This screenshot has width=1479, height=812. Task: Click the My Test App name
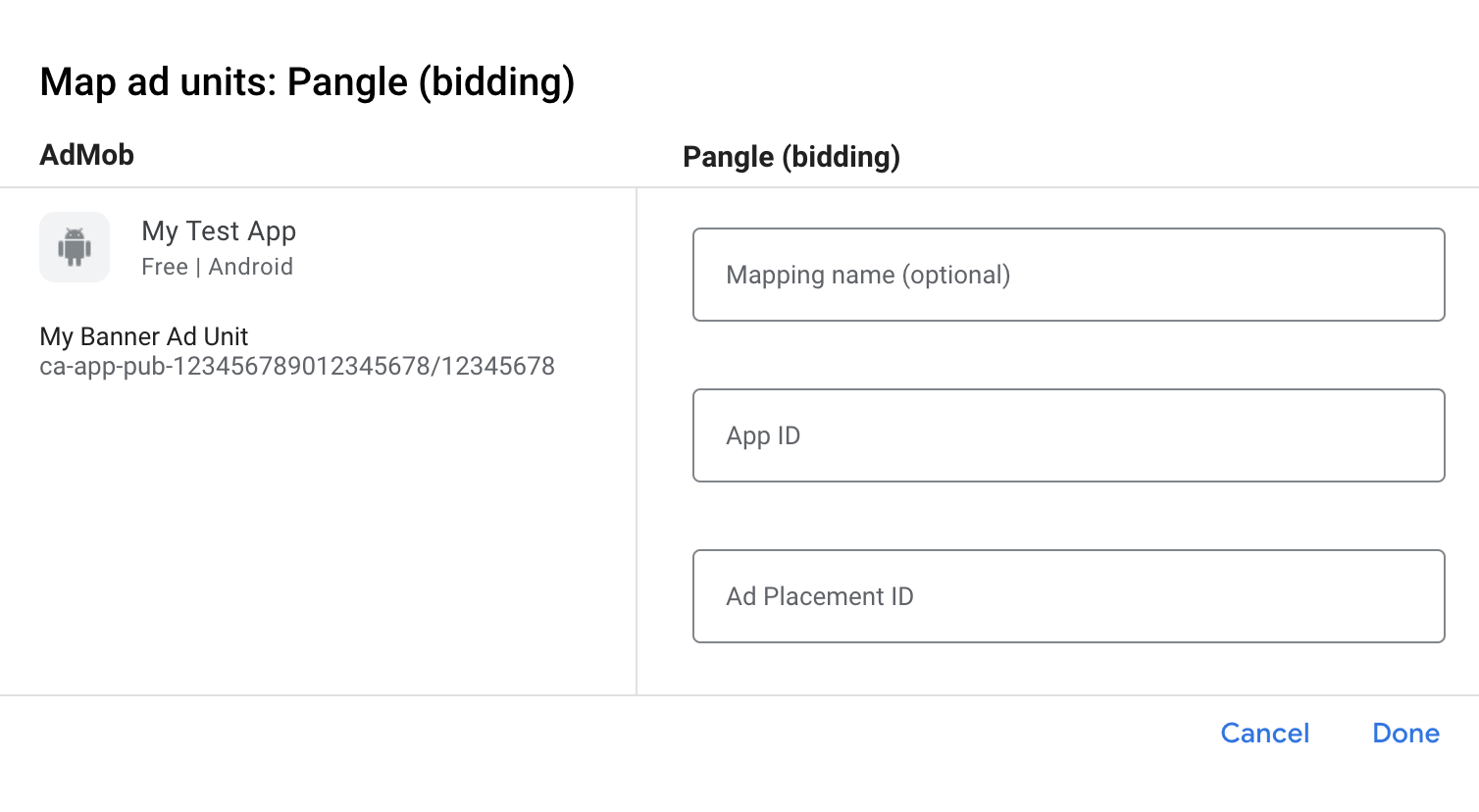point(218,231)
